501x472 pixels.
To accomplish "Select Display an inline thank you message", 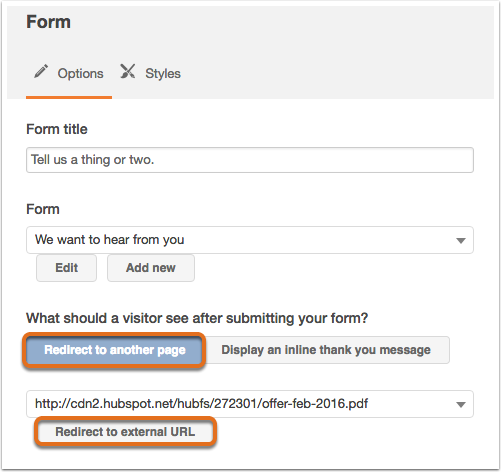I will click(x=326, y=350).
